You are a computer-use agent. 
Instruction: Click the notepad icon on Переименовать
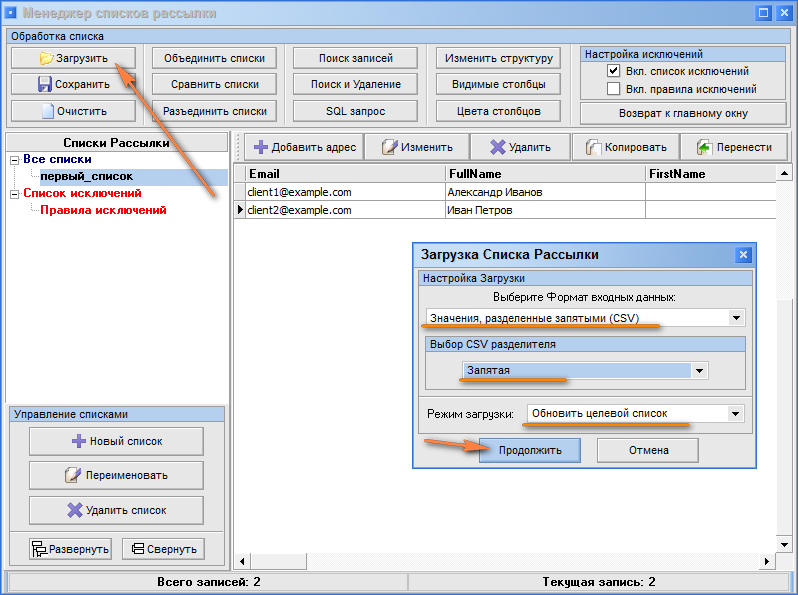pyautogui.click(x=73, y=475)
